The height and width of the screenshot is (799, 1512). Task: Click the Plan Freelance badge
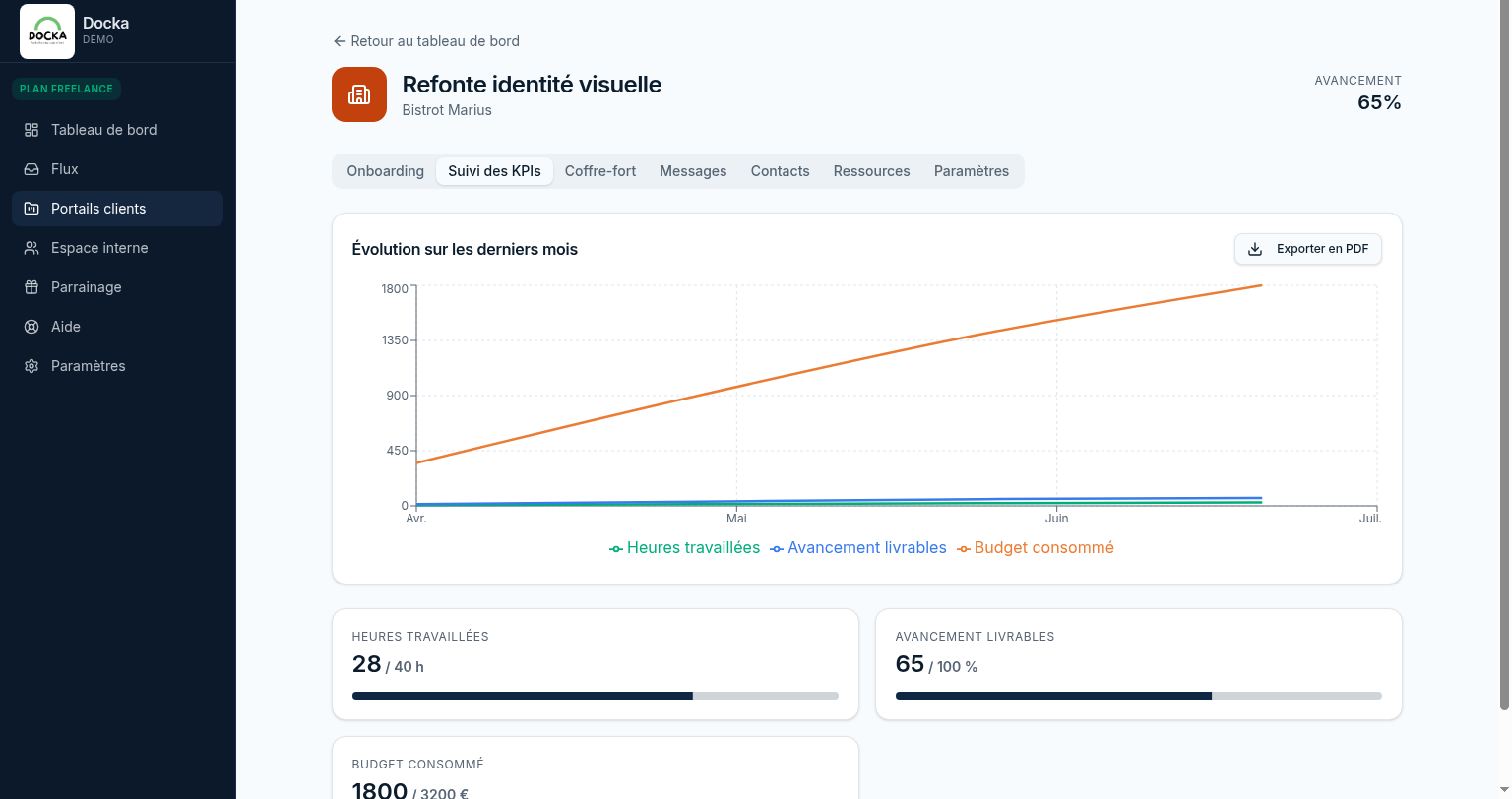point(66,89)
